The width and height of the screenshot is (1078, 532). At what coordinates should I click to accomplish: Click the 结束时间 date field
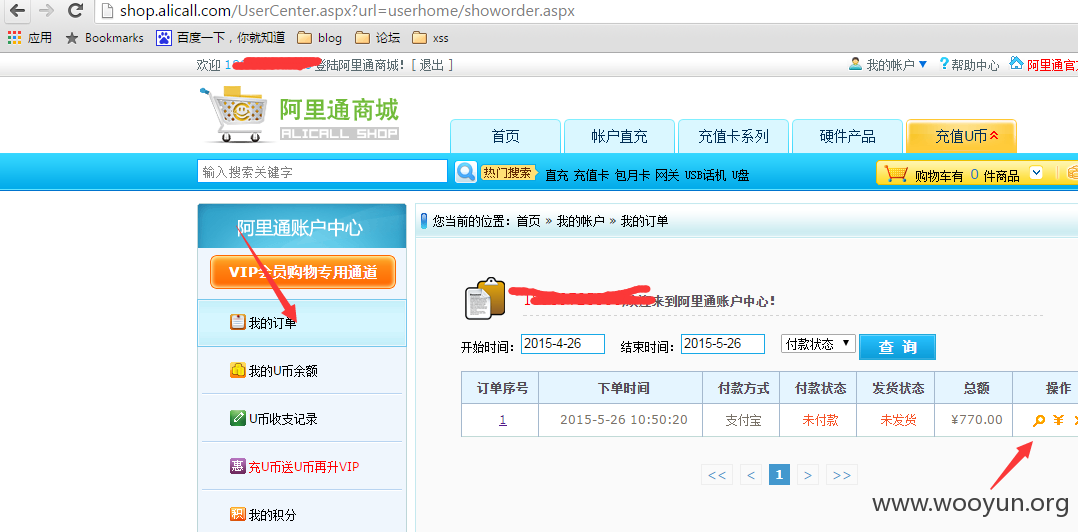click(x=723, y=344)
